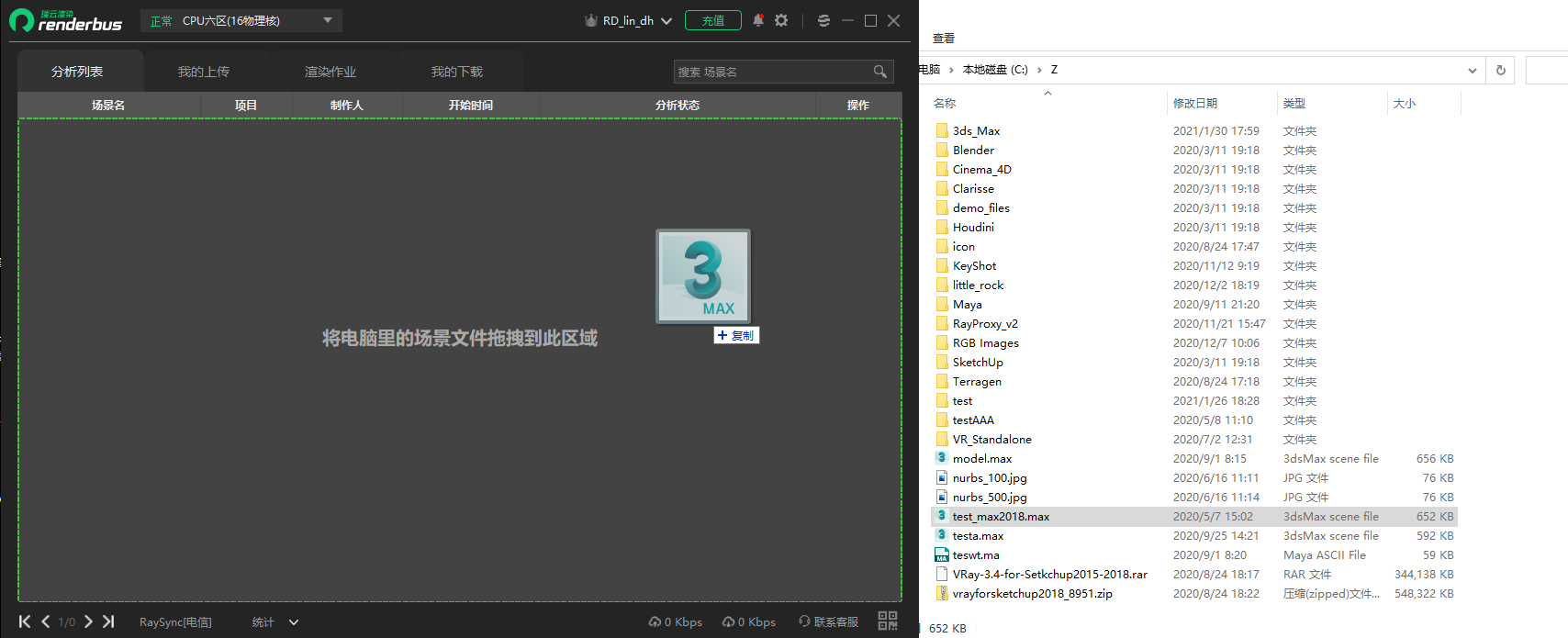Click the vrayforsketchup zip archive icon
Screen dimensions: 1568x638
942,593
